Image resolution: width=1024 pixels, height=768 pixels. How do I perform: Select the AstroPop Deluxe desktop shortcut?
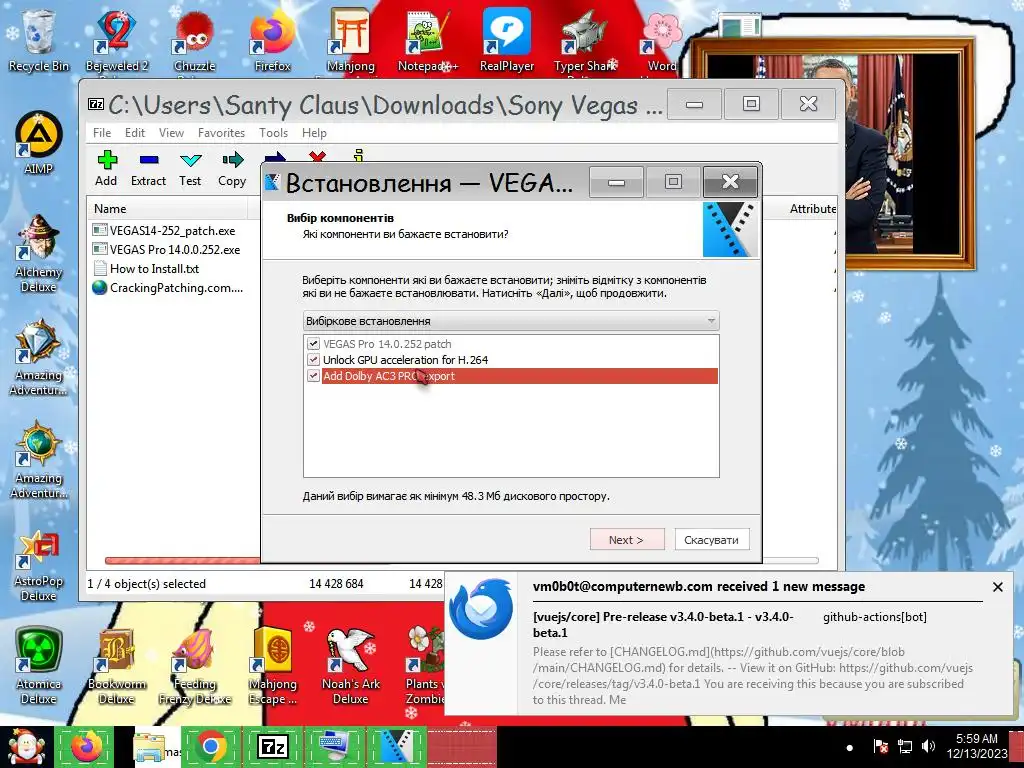click(39, 566)
